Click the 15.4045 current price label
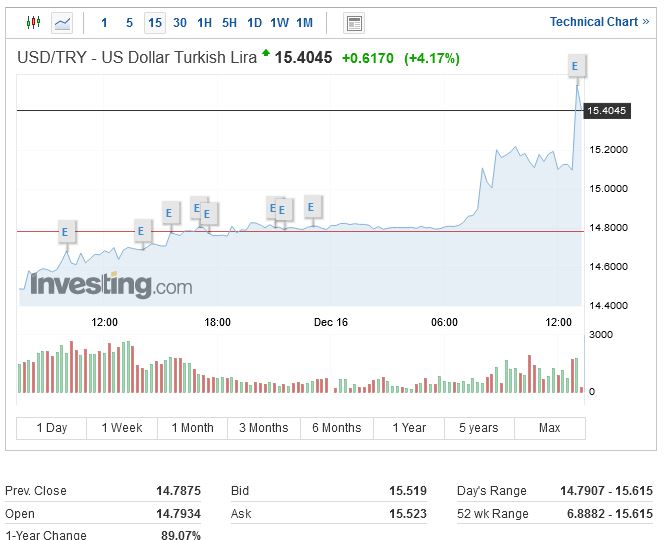 point(607,110)
